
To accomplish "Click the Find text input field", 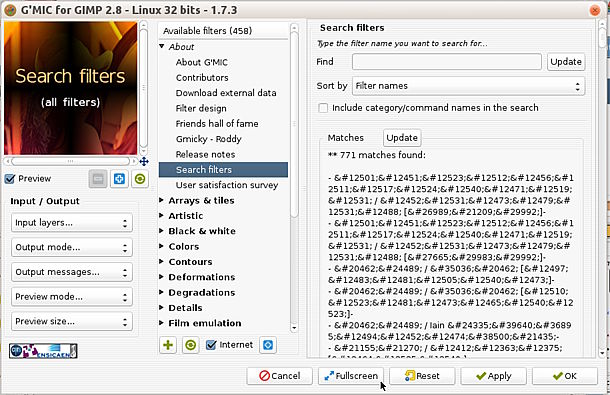I will 447,61.
